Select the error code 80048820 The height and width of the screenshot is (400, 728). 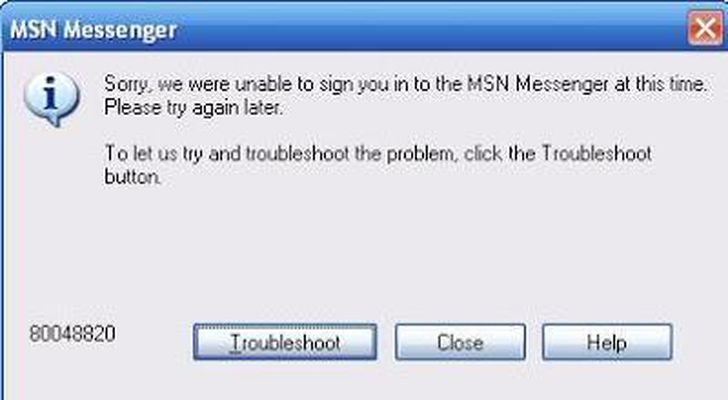[72, 334]
